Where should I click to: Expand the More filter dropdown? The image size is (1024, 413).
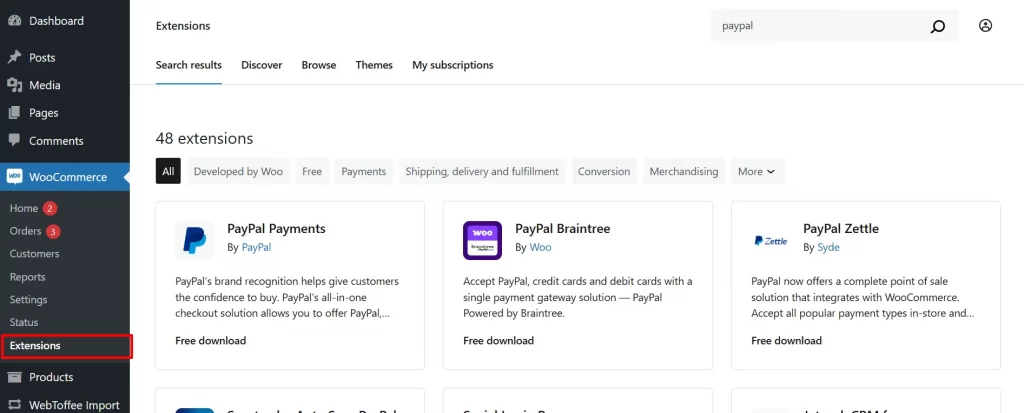pos(757,171)
